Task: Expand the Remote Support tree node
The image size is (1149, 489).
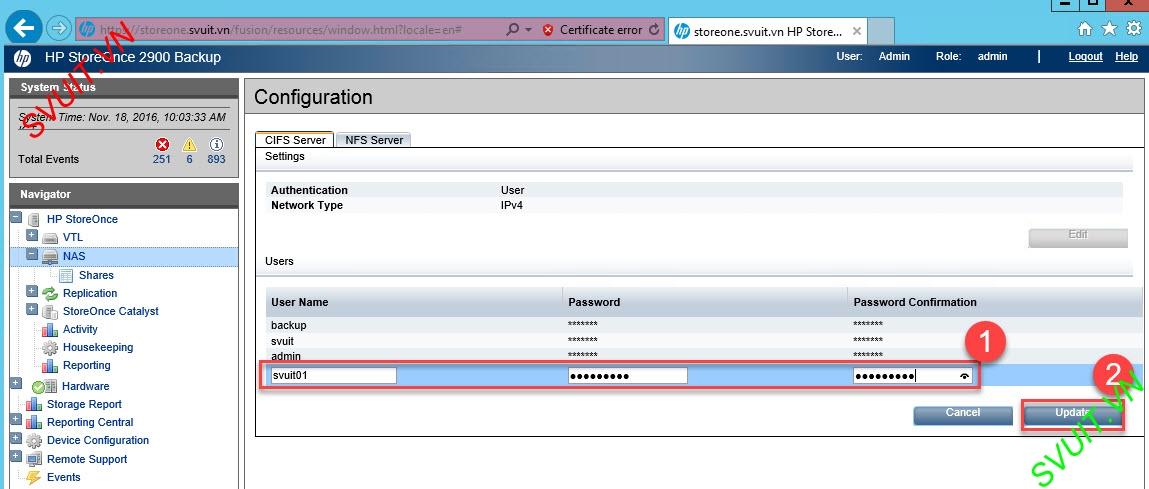Action: pyautogui.click(x=15, y=457)
